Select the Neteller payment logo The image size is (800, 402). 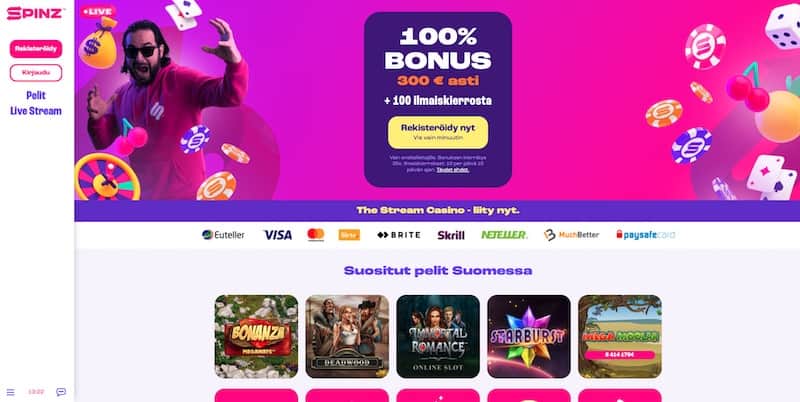click(504, 235)
